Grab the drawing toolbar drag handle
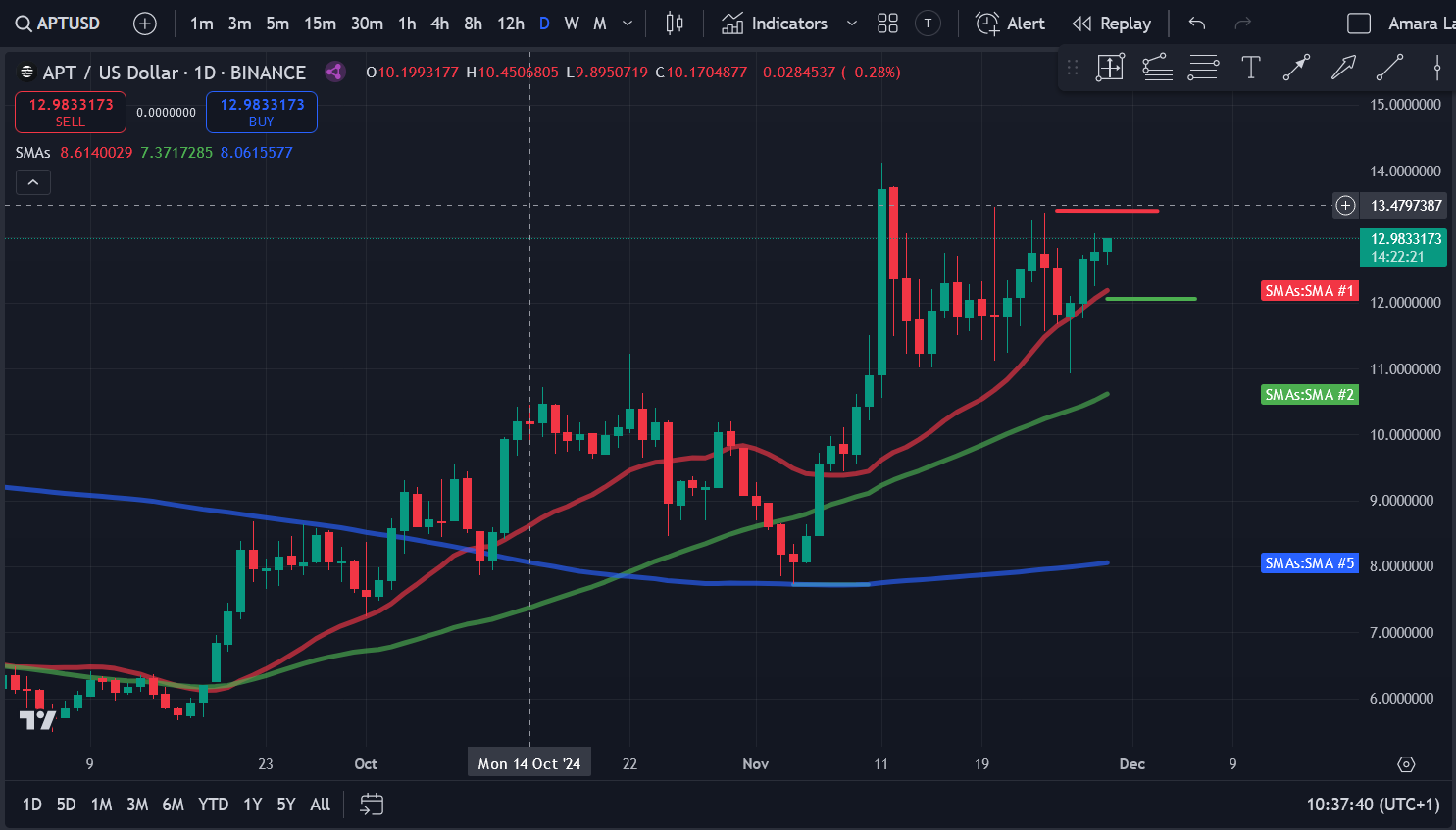Image resolution: width=1456 pixels, height=830 pixels. pos(1073,68)
